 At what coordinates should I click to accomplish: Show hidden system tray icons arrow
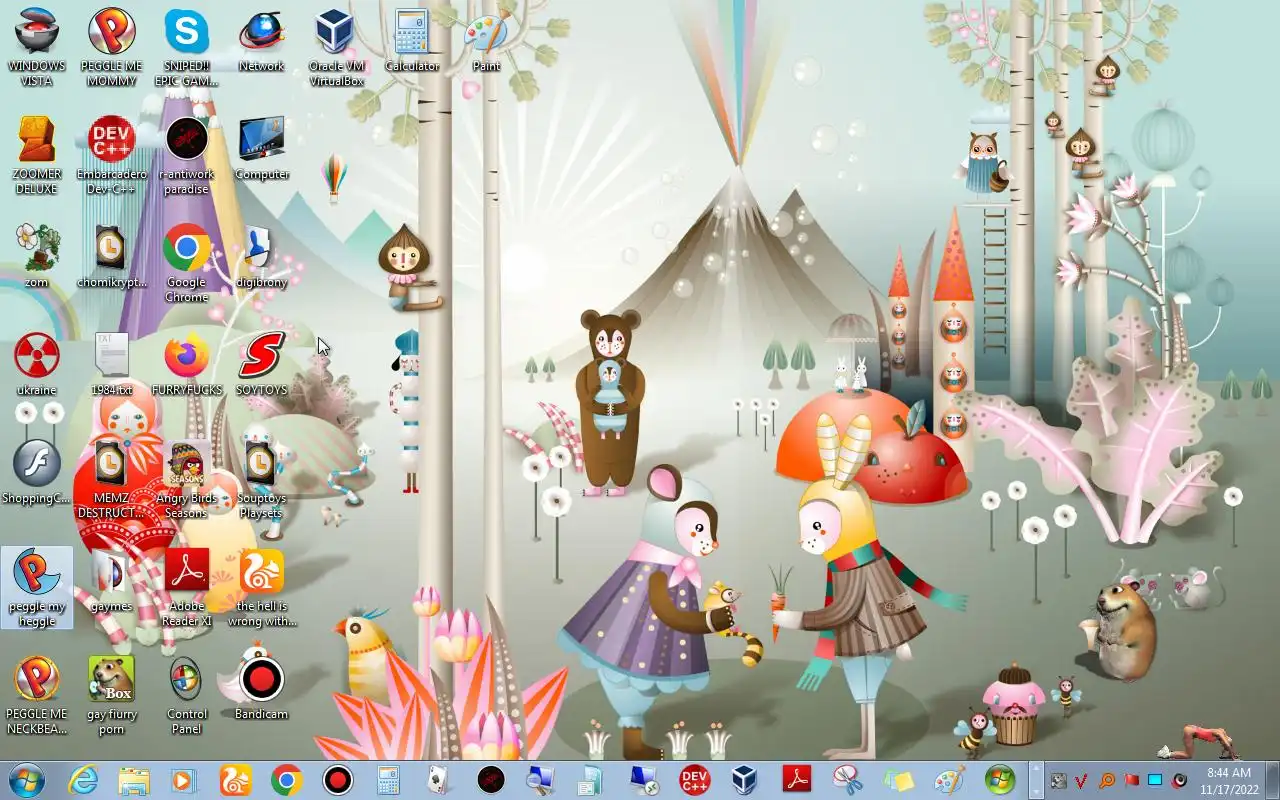tap(1036, 780)
